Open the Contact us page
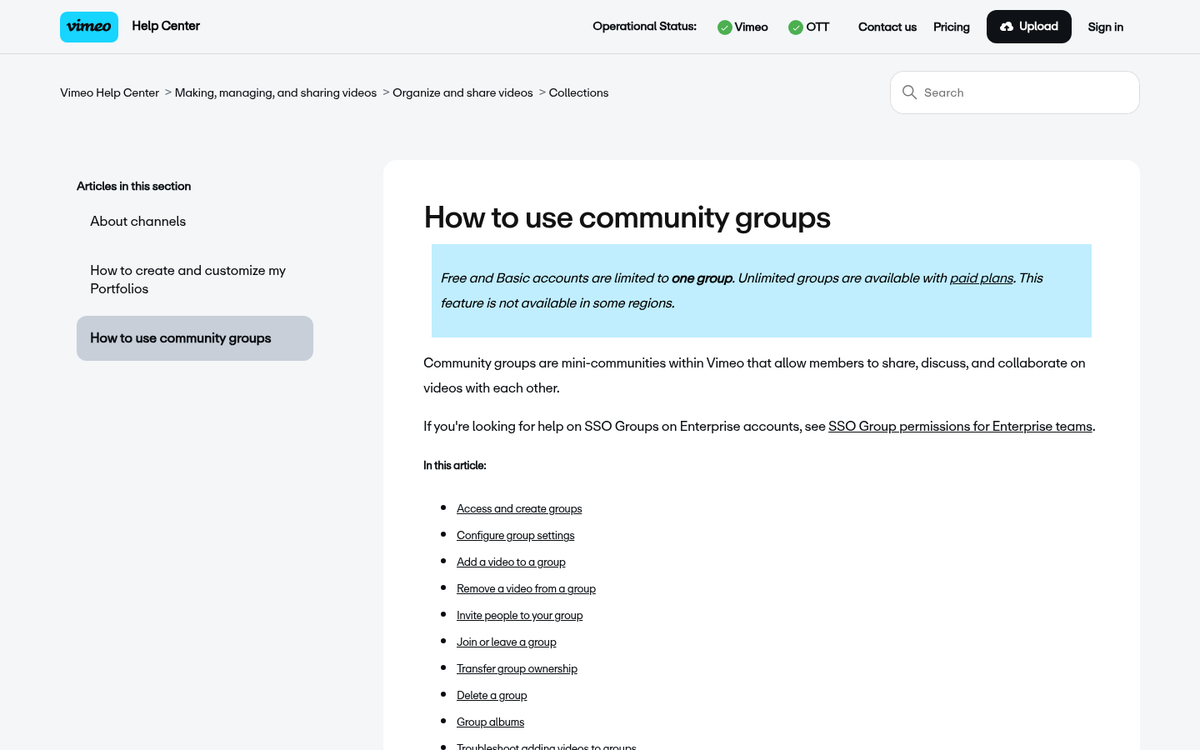Screen dimensions: 1200x750 [886, 27]
